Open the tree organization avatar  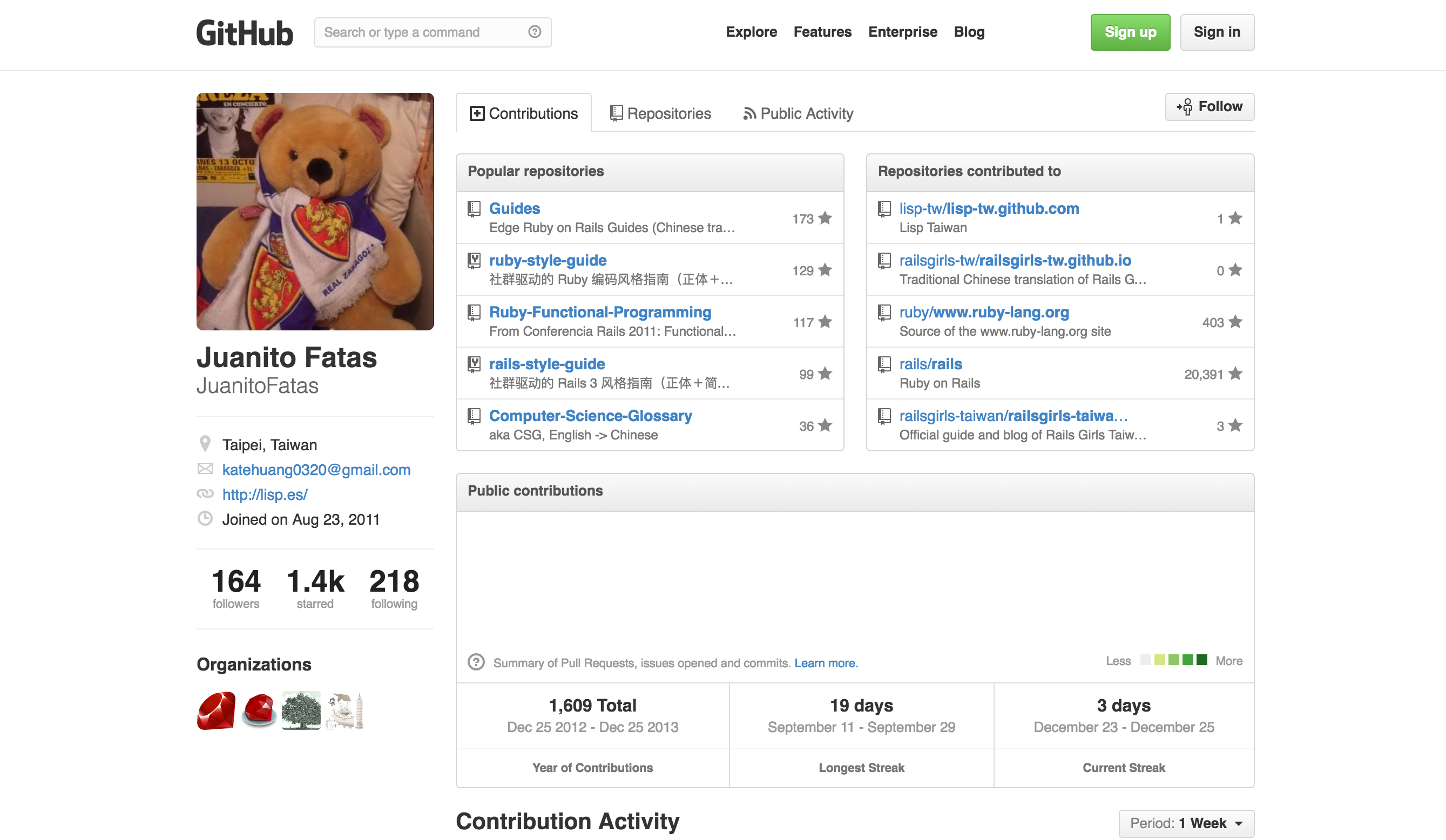click(301, 710)
